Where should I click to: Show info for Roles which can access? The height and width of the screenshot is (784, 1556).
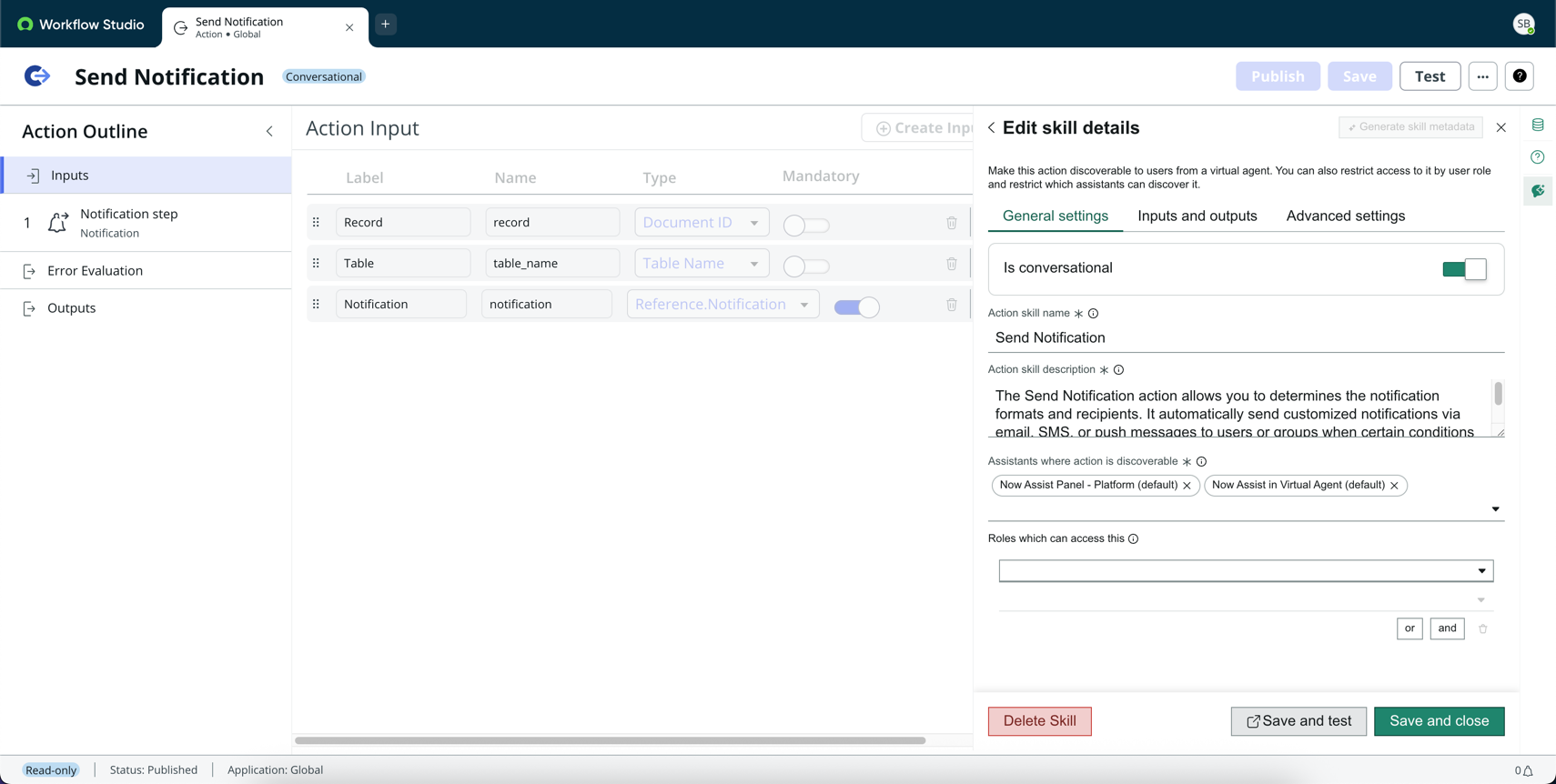(x=1134, y=539)
